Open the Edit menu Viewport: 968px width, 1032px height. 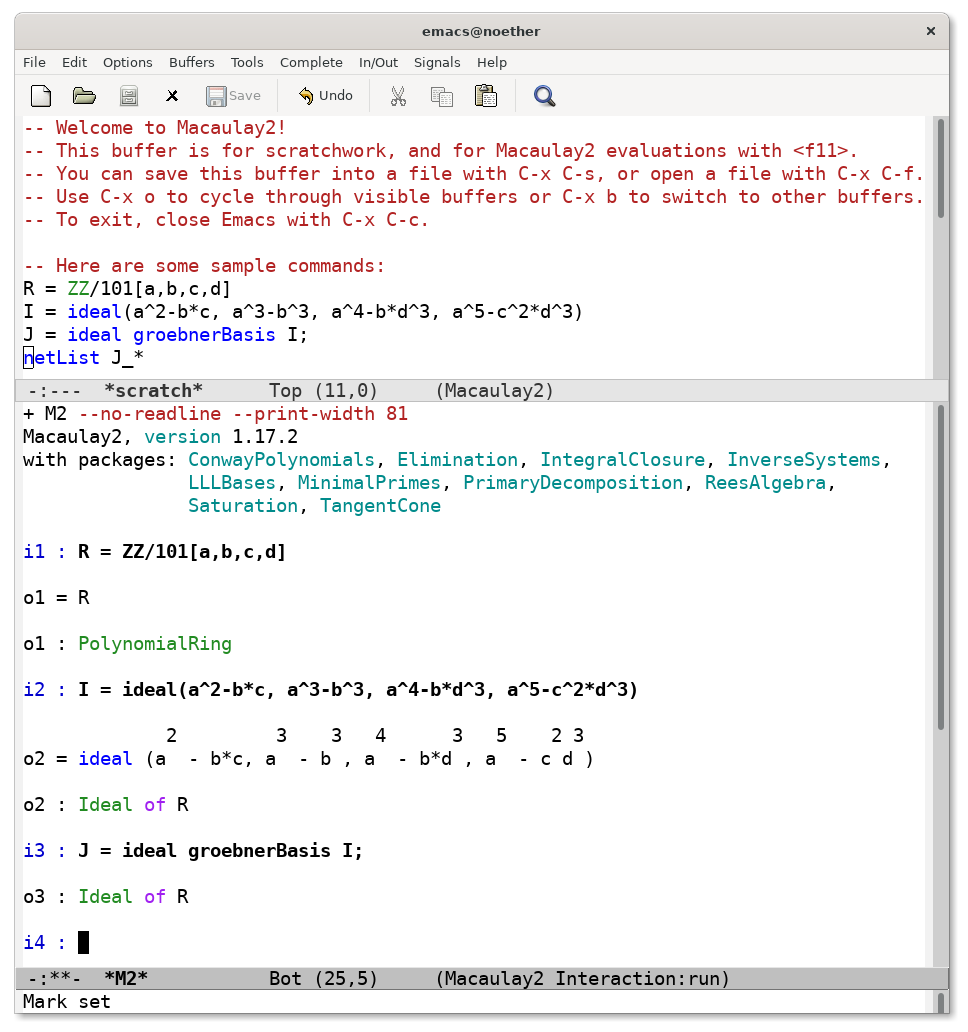pos(74,63)
